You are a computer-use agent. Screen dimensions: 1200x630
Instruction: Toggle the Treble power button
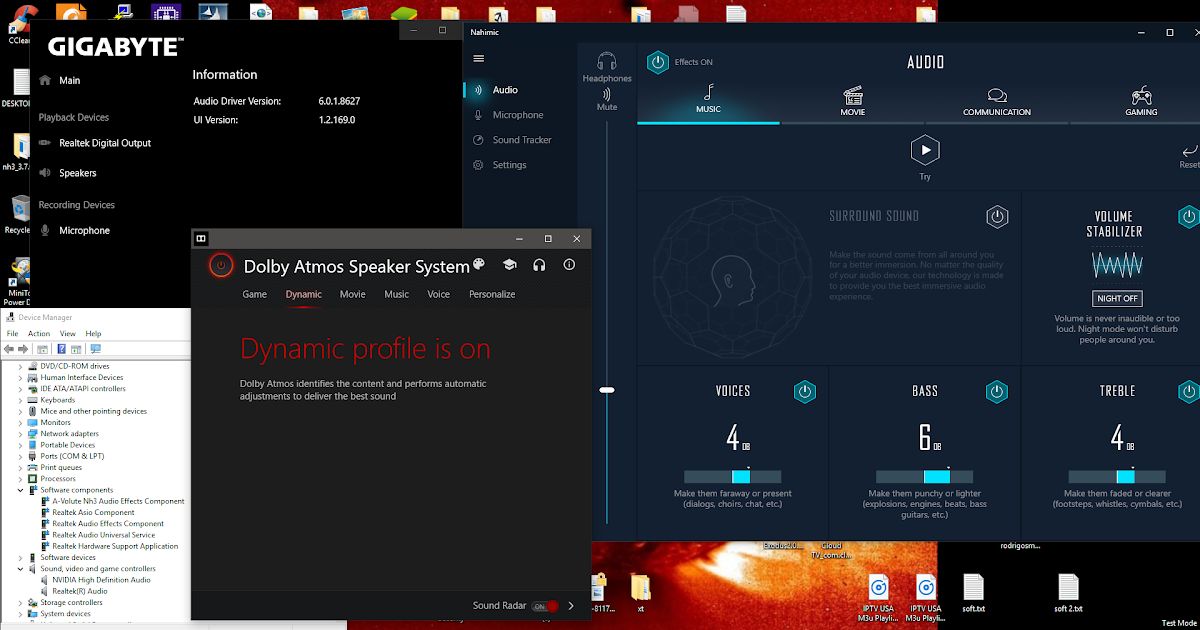(1189, 391)
